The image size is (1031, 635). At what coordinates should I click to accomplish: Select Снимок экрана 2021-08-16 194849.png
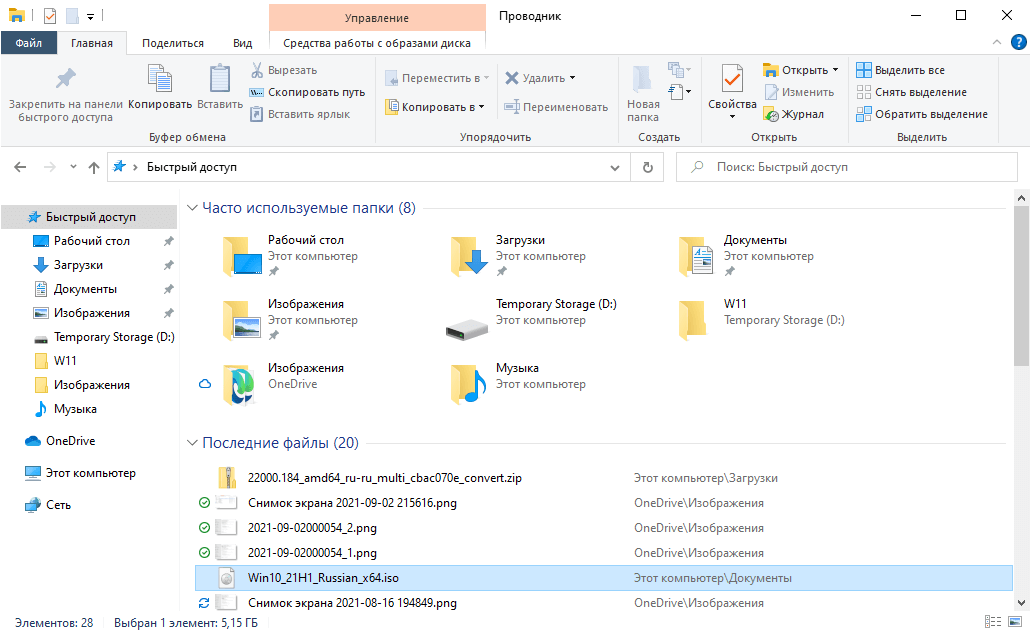click(x=604, y=603)
